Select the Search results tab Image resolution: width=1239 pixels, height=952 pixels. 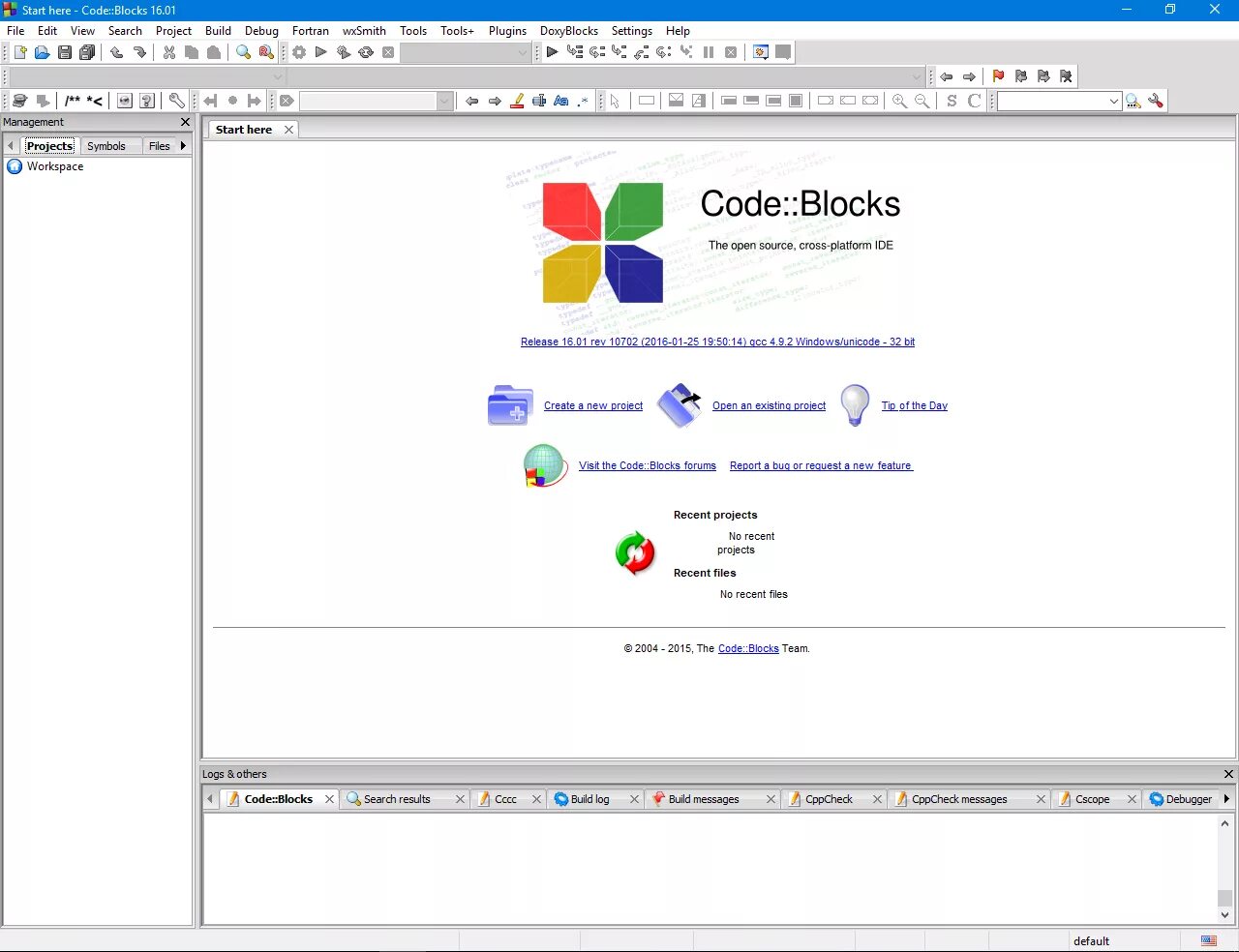406,799
